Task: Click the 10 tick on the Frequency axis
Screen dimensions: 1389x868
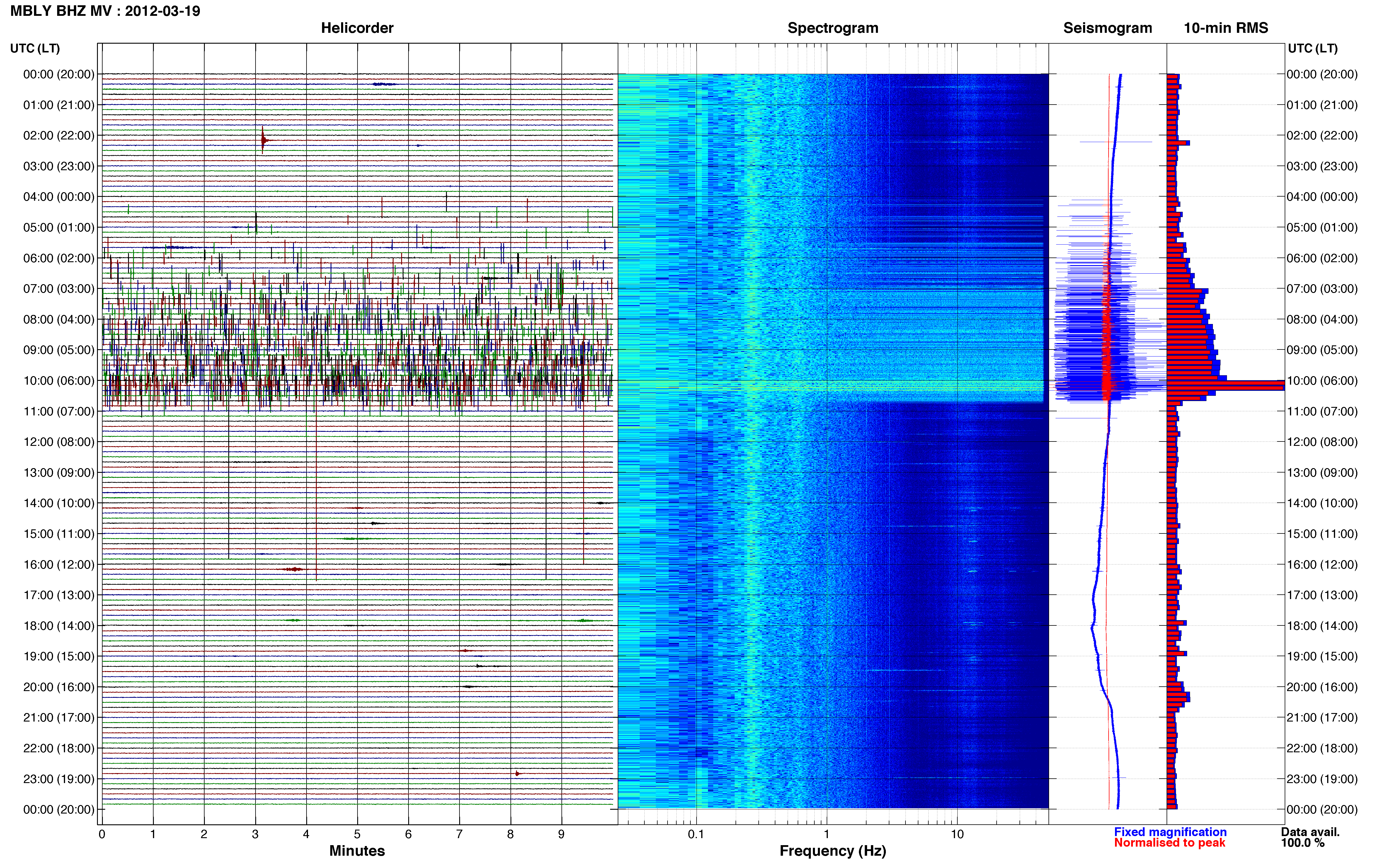Action: 957,834
